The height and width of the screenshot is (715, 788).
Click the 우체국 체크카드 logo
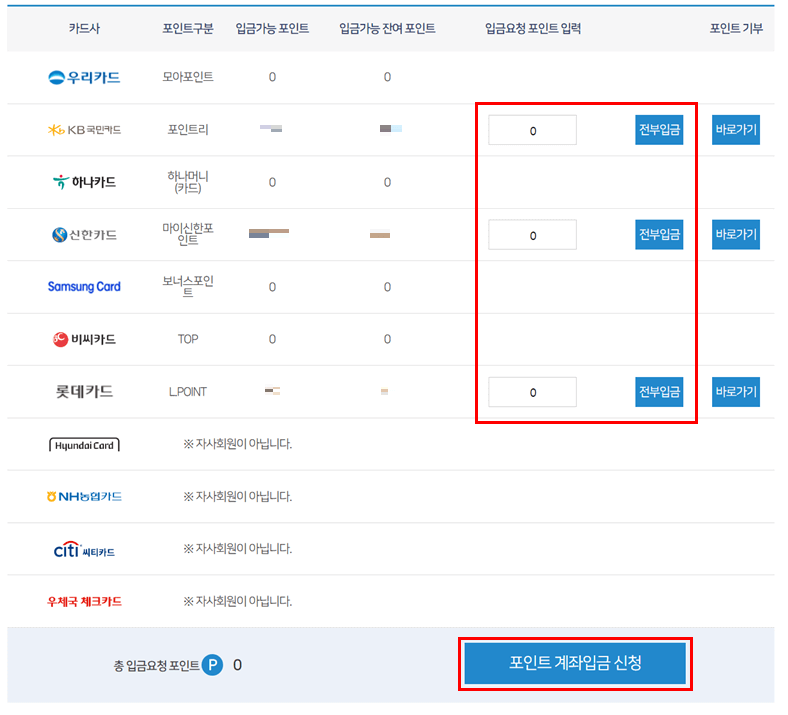(84, 601)
